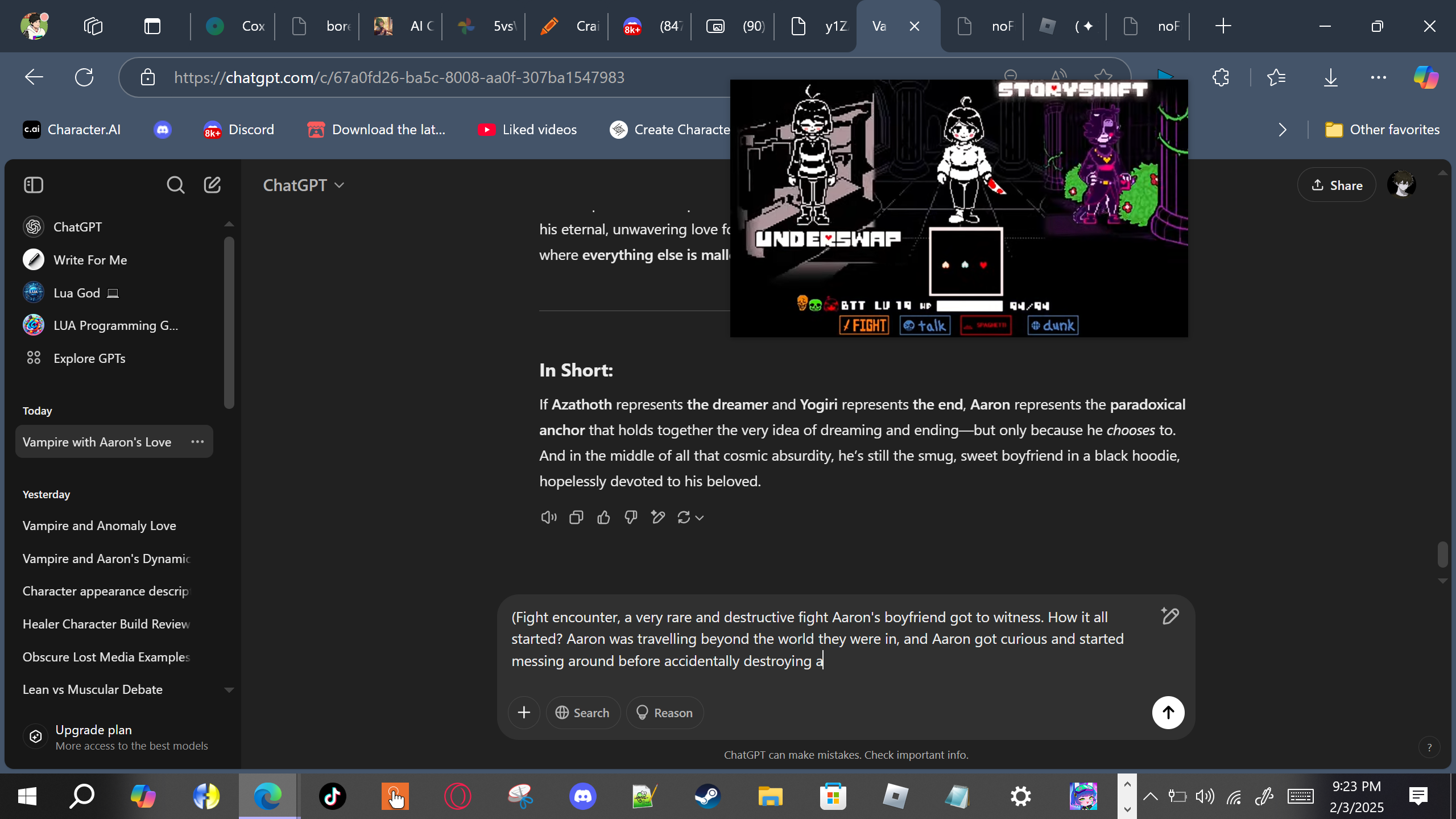
Task: Open a new browser tab
Action: pyautogui.click(x=1223, y=26)
